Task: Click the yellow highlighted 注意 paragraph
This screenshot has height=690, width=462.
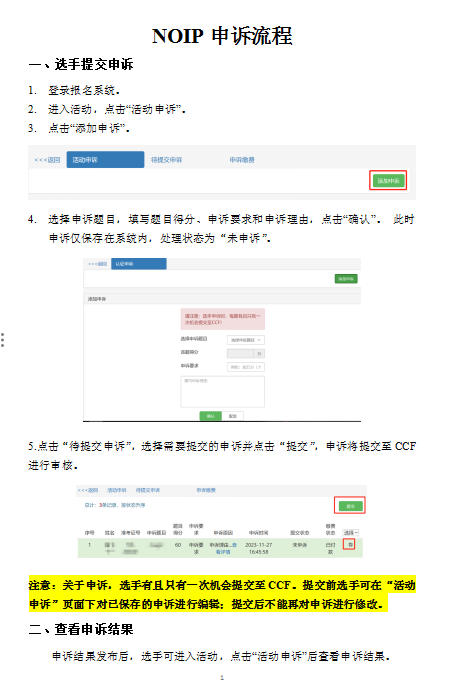Action: click(x=222, y=595)
